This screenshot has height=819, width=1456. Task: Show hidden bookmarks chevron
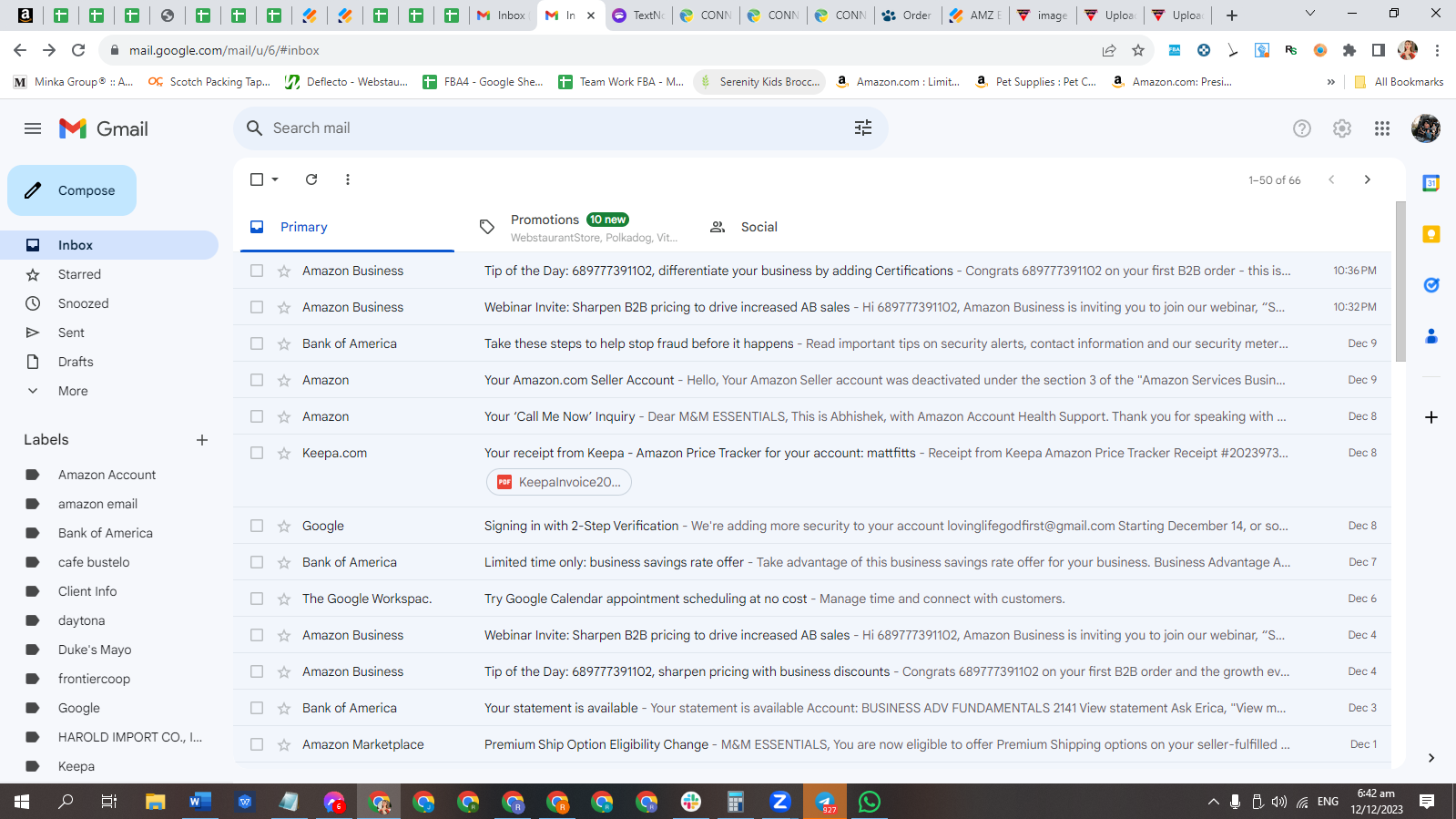1331,82
